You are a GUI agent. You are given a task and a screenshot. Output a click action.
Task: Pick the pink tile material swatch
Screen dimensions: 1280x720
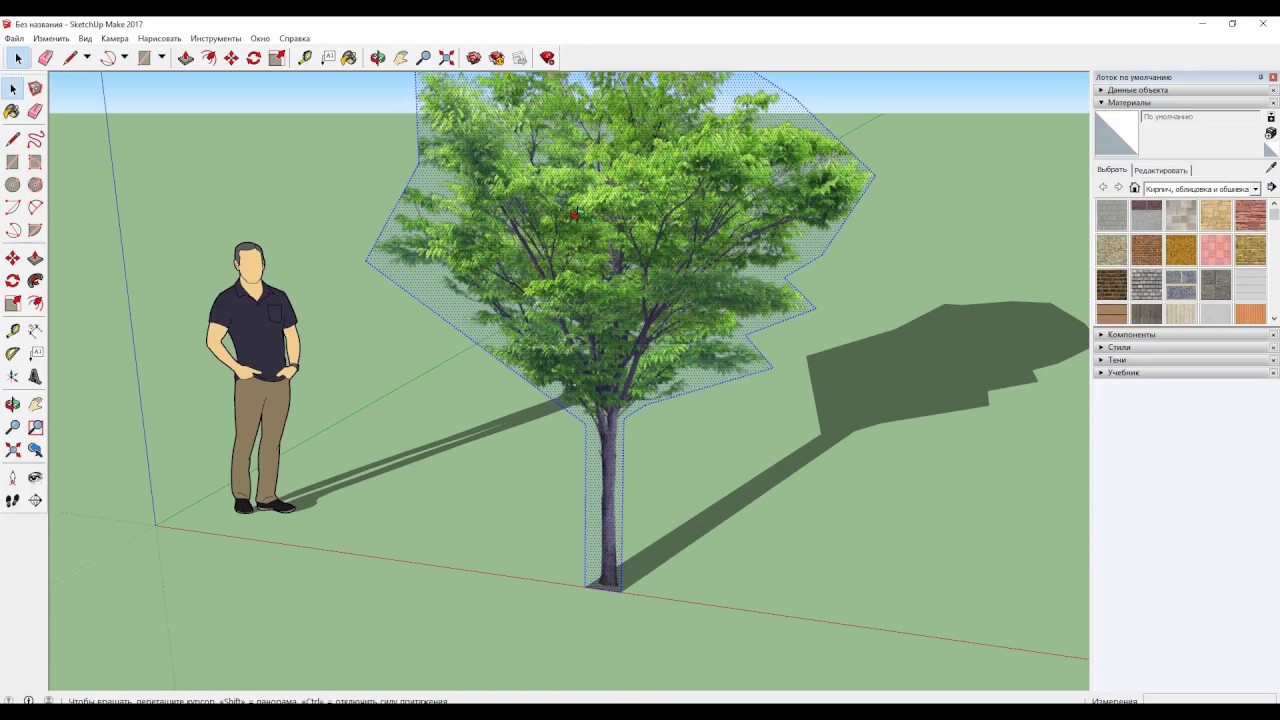click(1216, 250)
